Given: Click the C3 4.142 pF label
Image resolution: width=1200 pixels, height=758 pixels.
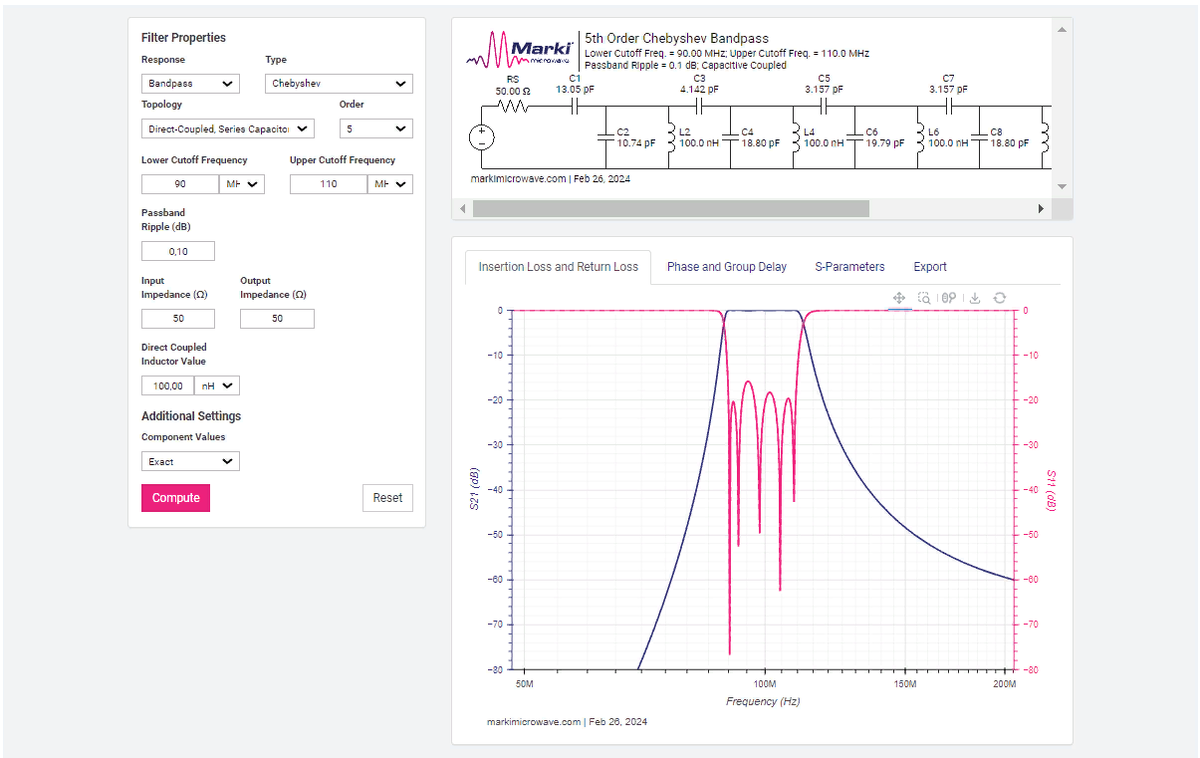Looking at the screenshot, I should tap(699, 83).
